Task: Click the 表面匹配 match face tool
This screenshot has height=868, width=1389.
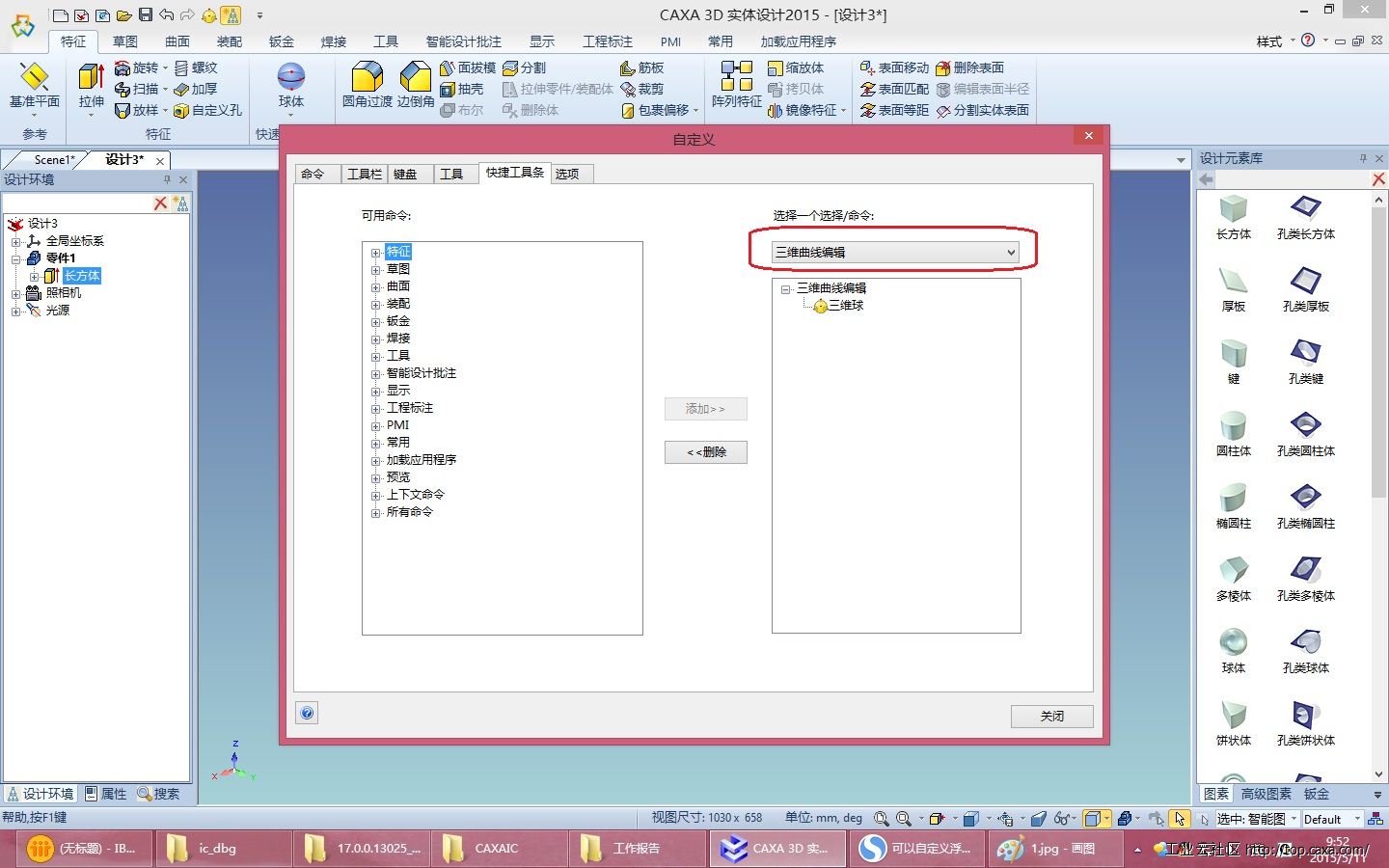Action: tap(894, 89)
